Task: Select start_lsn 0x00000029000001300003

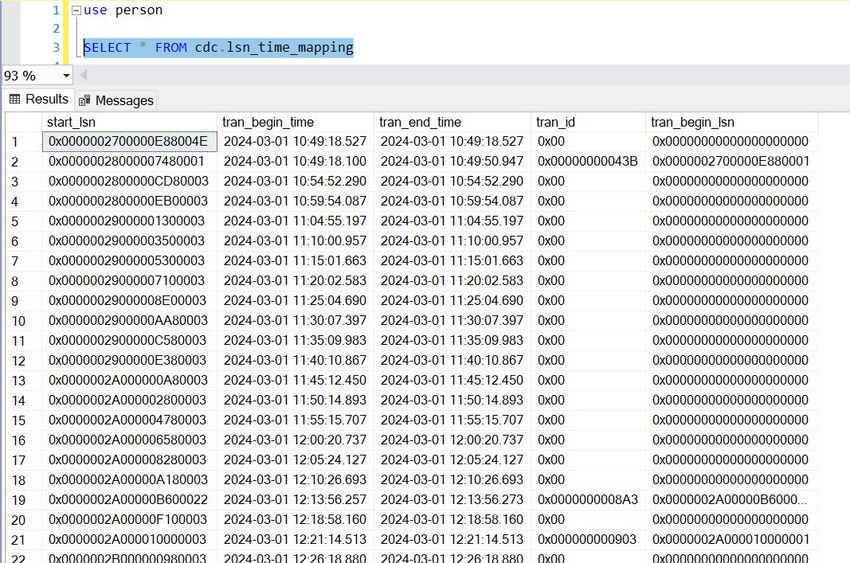Action: click(x=129, y=221)
